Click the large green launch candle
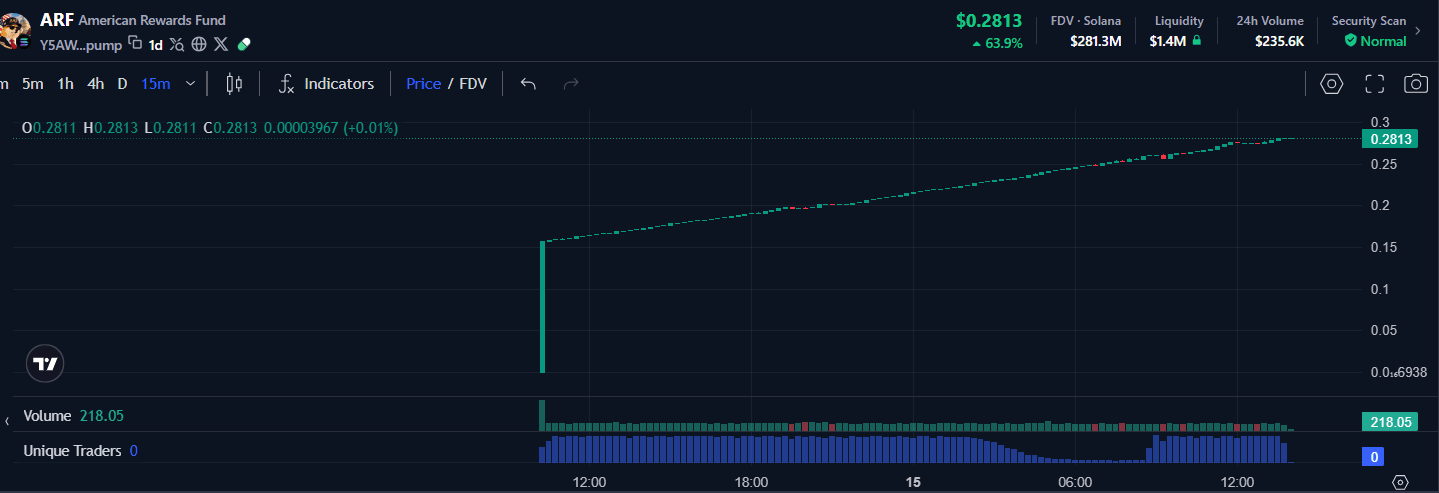Screen dimensions: 1439x493 pyautogui.click(x=543, y=307)
